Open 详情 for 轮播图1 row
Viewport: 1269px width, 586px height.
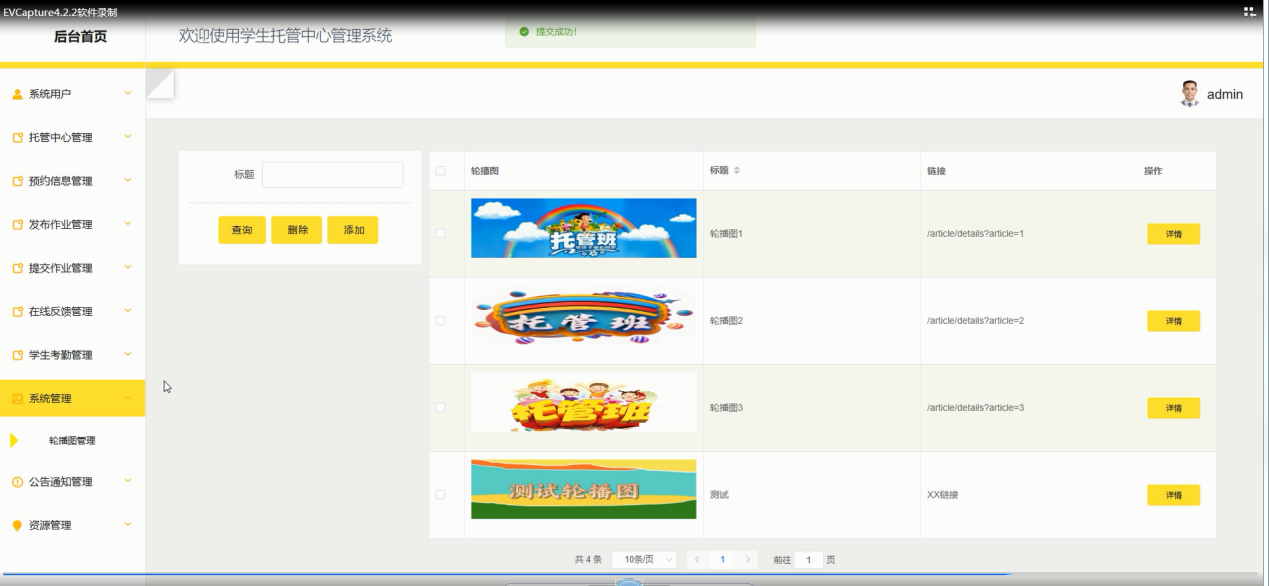[1173, 234]
